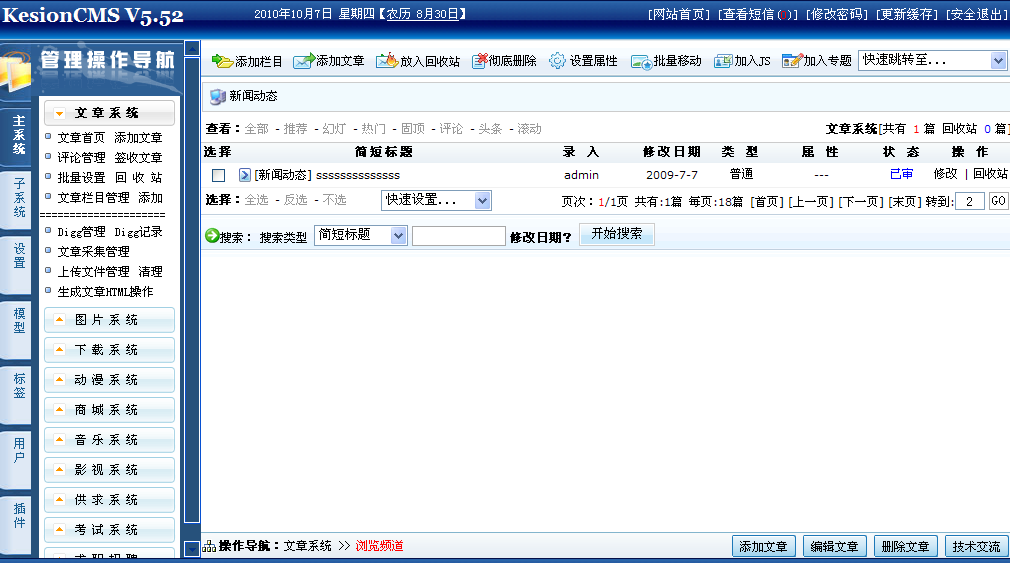Expand the 商城系统 section
Screen dimensions: 1010x563
[109, 410]
